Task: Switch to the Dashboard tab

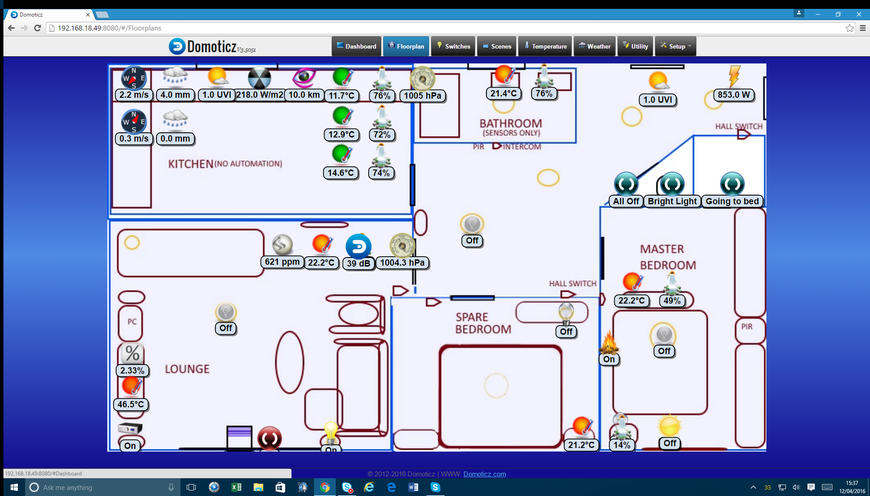Action: click(357, 46)
